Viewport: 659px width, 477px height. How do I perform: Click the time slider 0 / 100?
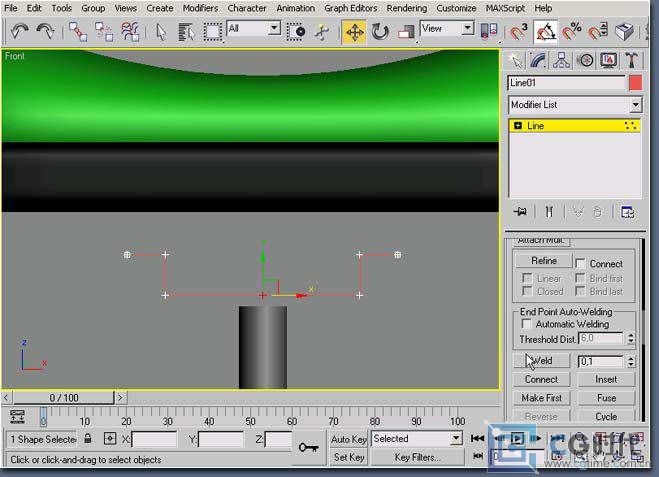(x=63, y=397)
